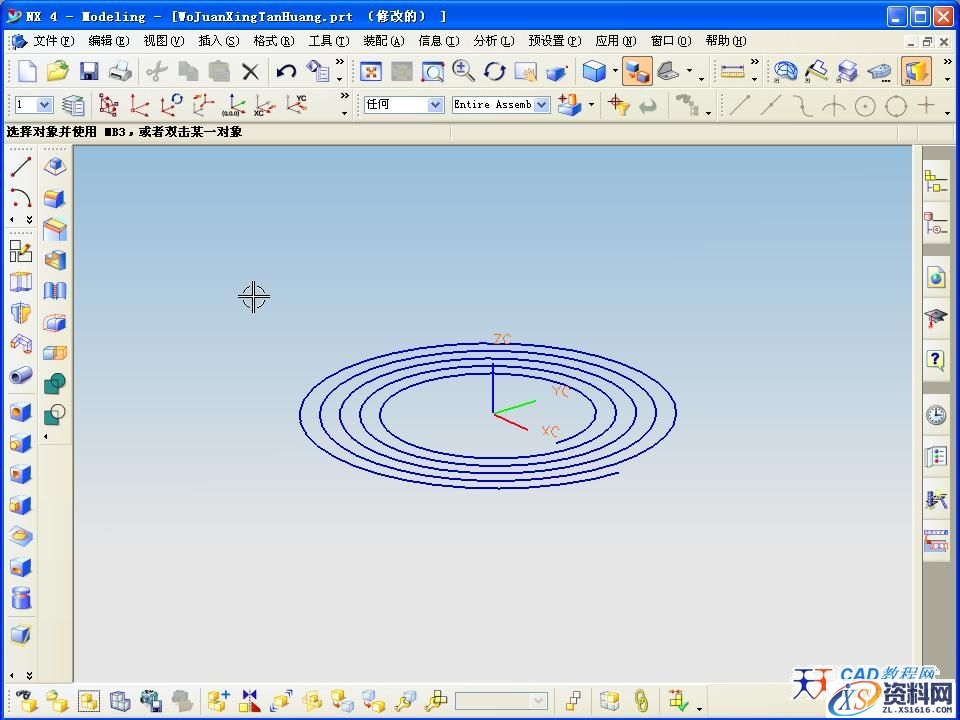Open the 文件(F) menu

click(x=53, y=41)
